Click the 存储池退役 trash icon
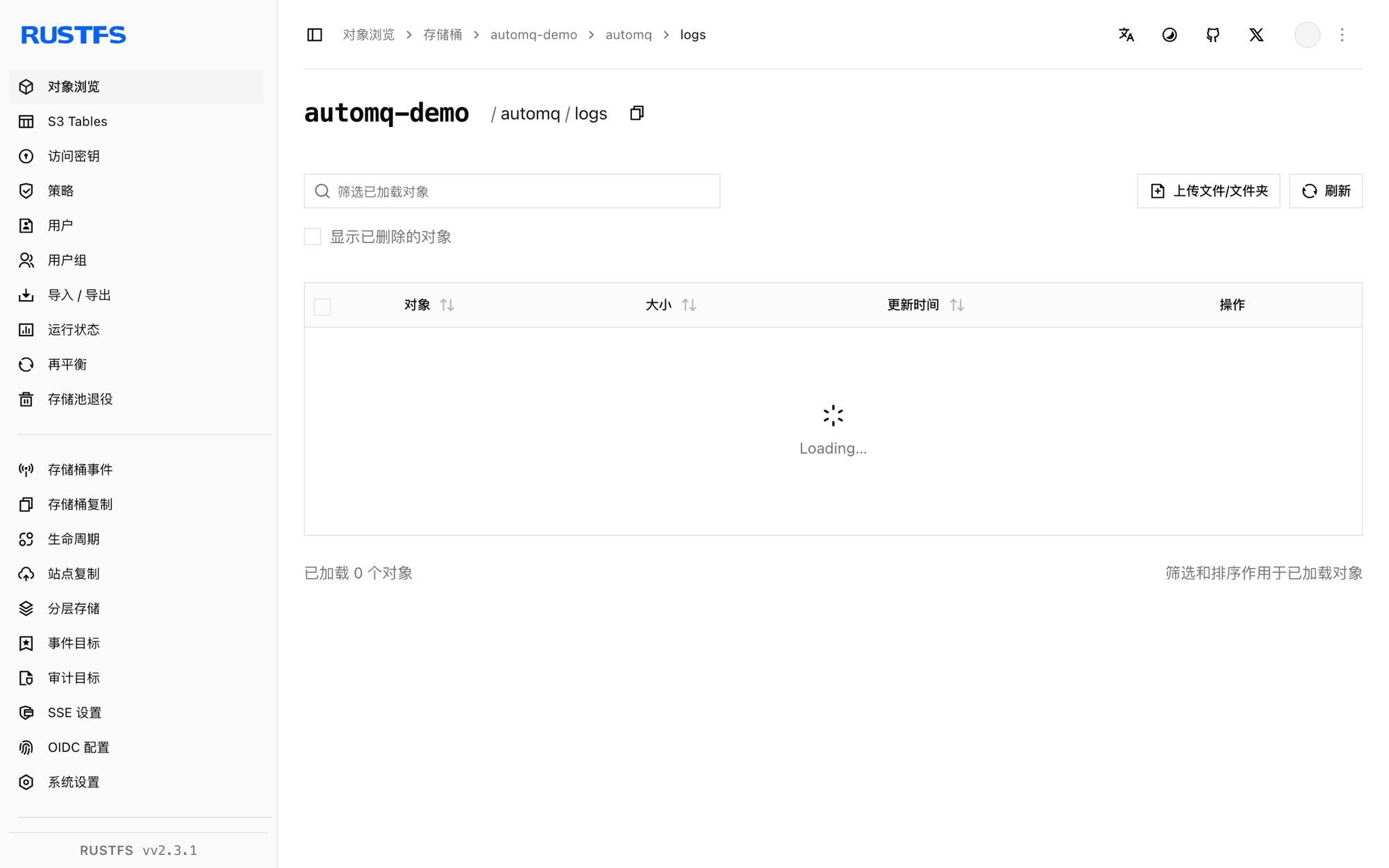 coord(26,399)
